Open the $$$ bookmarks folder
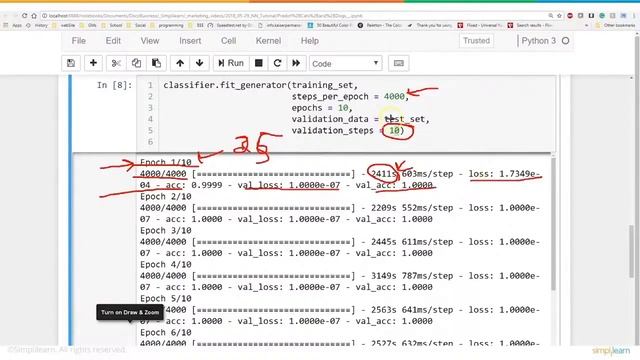Image resolution: width=640 pixels, height=360 pixels. 197,25
